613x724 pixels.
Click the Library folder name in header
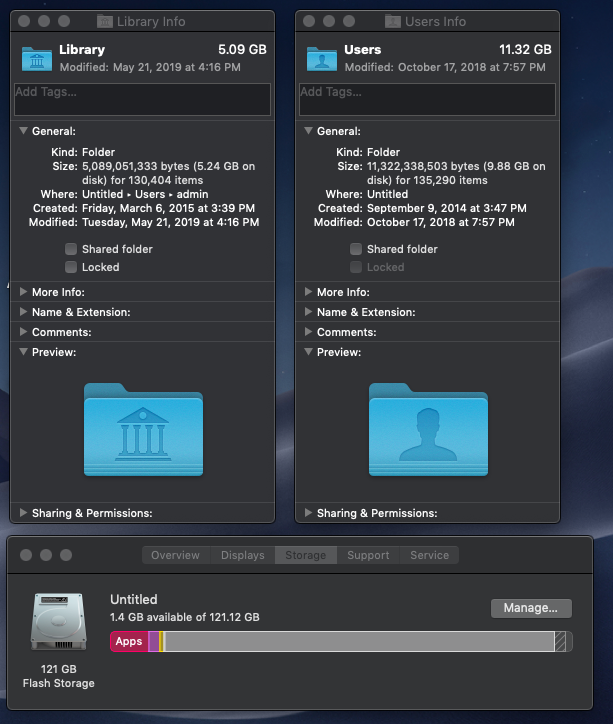point(82,49)
